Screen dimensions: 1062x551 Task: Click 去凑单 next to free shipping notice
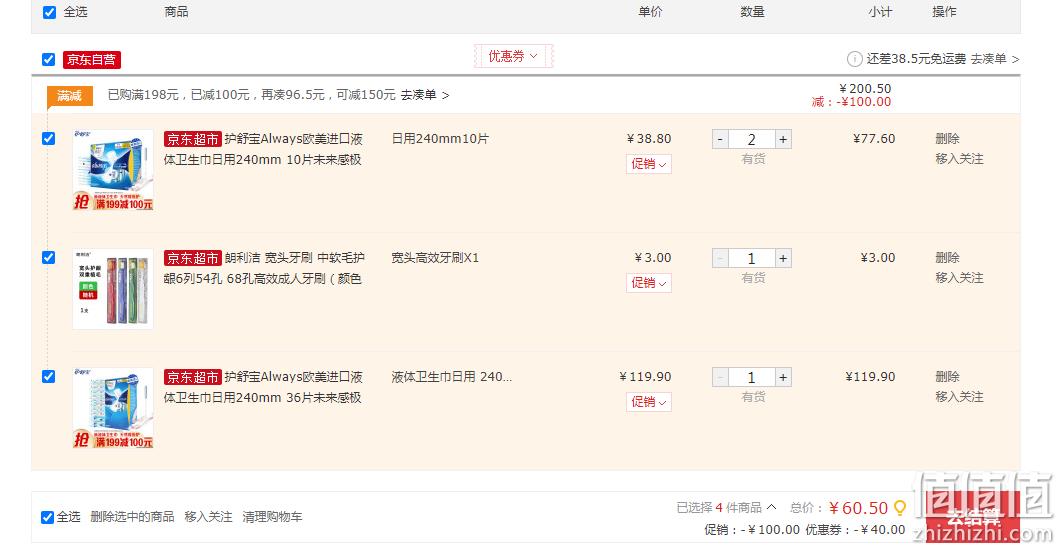click(x=994, y=60)
